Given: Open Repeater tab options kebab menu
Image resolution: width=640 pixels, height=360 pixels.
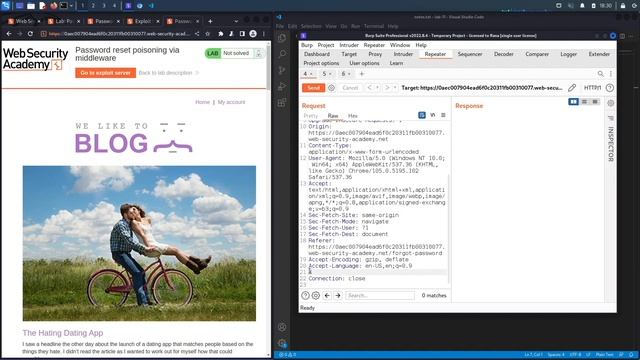Looking at the screenshot, I should click(x=611, y=74).
